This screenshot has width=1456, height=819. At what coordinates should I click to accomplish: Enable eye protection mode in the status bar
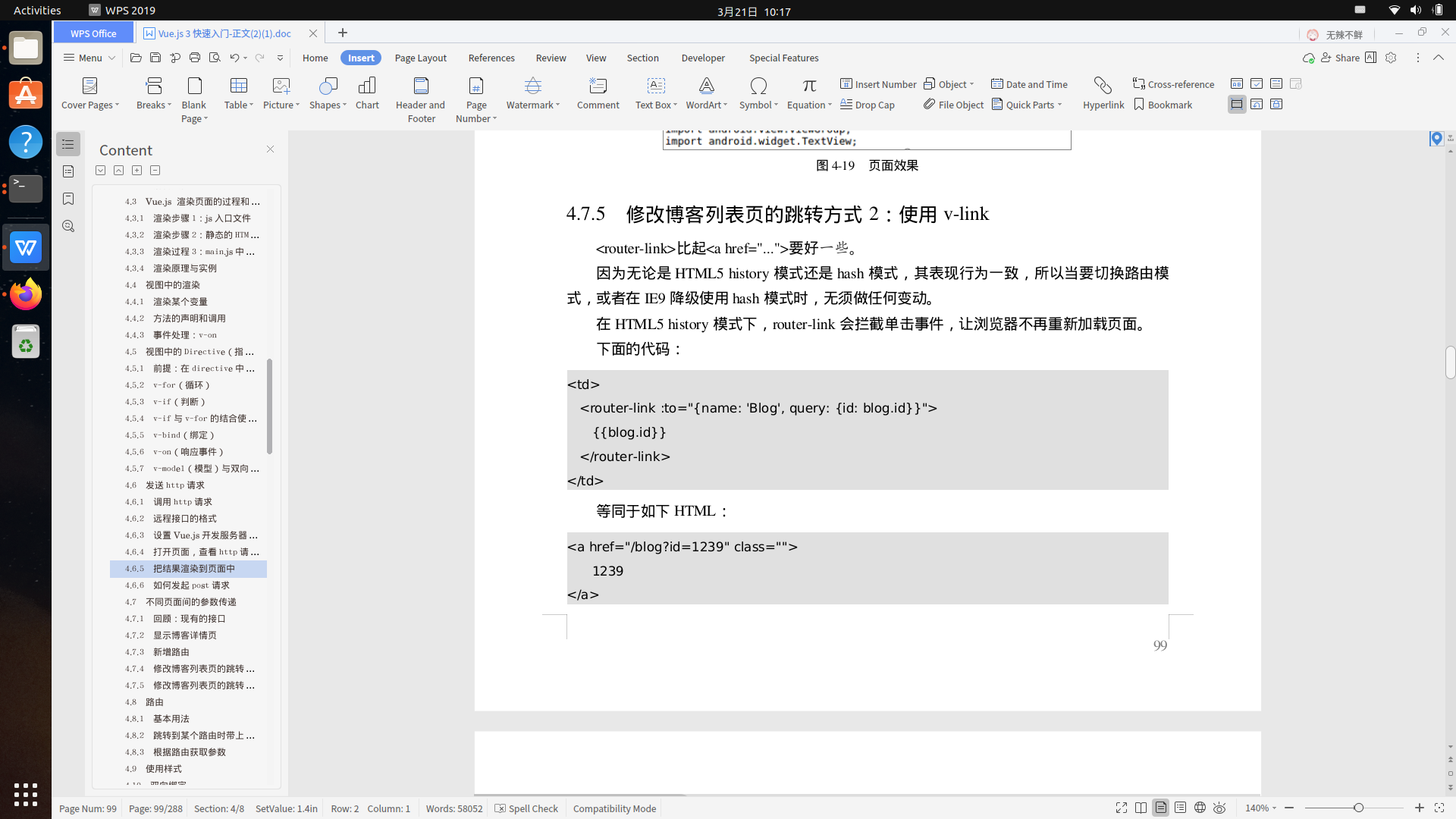click(1219, 808)
